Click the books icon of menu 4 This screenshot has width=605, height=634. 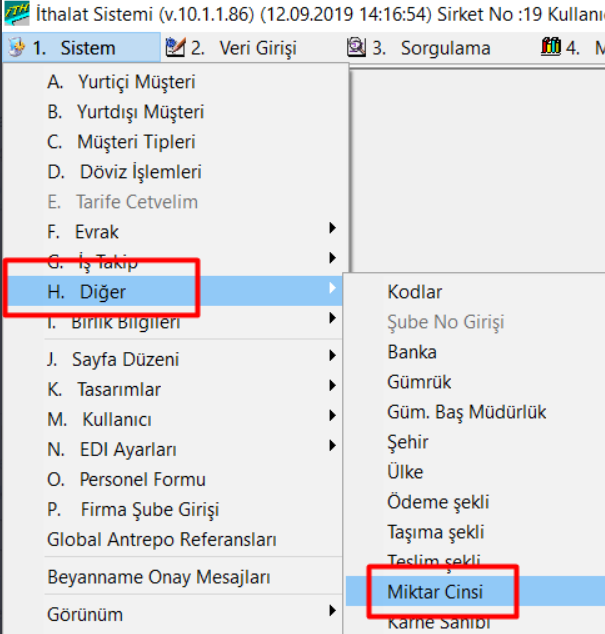point(550,47)
